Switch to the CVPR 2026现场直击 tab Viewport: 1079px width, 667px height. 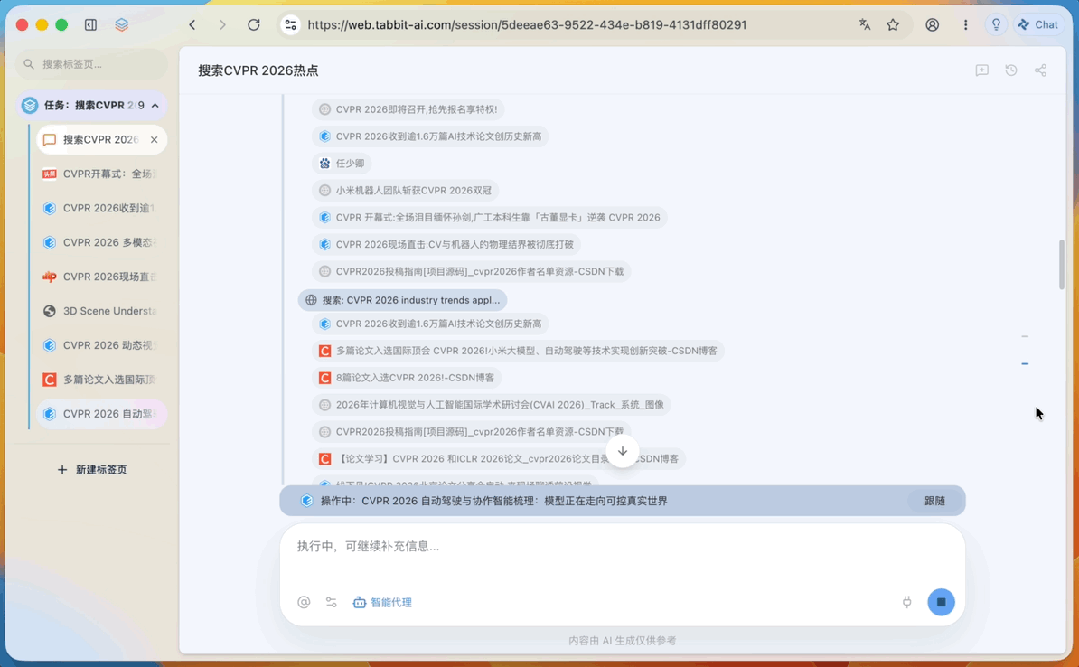coord(101,277)
